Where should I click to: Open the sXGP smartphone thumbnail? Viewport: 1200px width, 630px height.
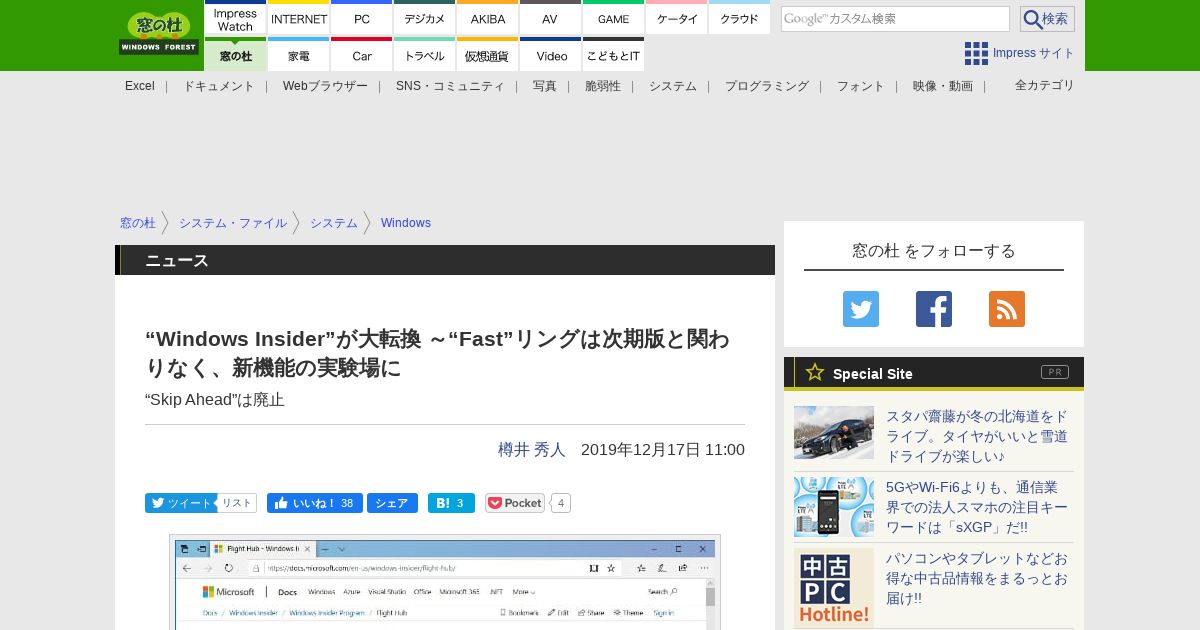click(x=834, y=507)
